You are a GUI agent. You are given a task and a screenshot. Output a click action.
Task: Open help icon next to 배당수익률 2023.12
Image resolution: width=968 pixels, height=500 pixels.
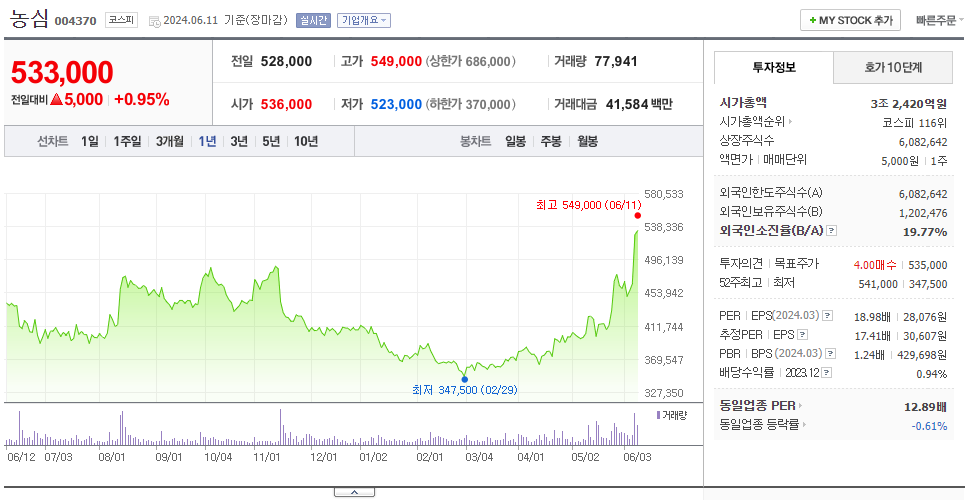tap(827, 373)
